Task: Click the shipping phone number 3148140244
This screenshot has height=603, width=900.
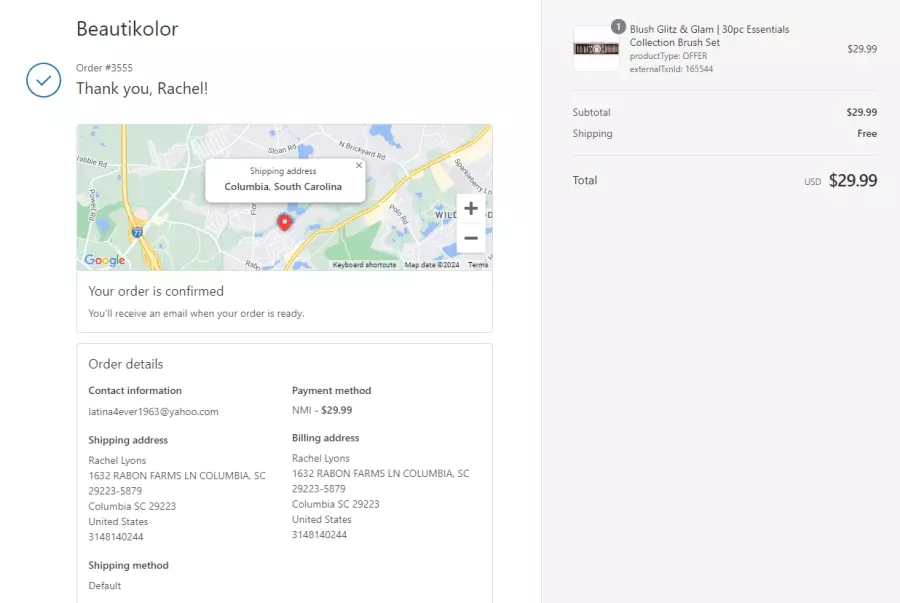Action: pyautogui.click(x=116, y=536)
